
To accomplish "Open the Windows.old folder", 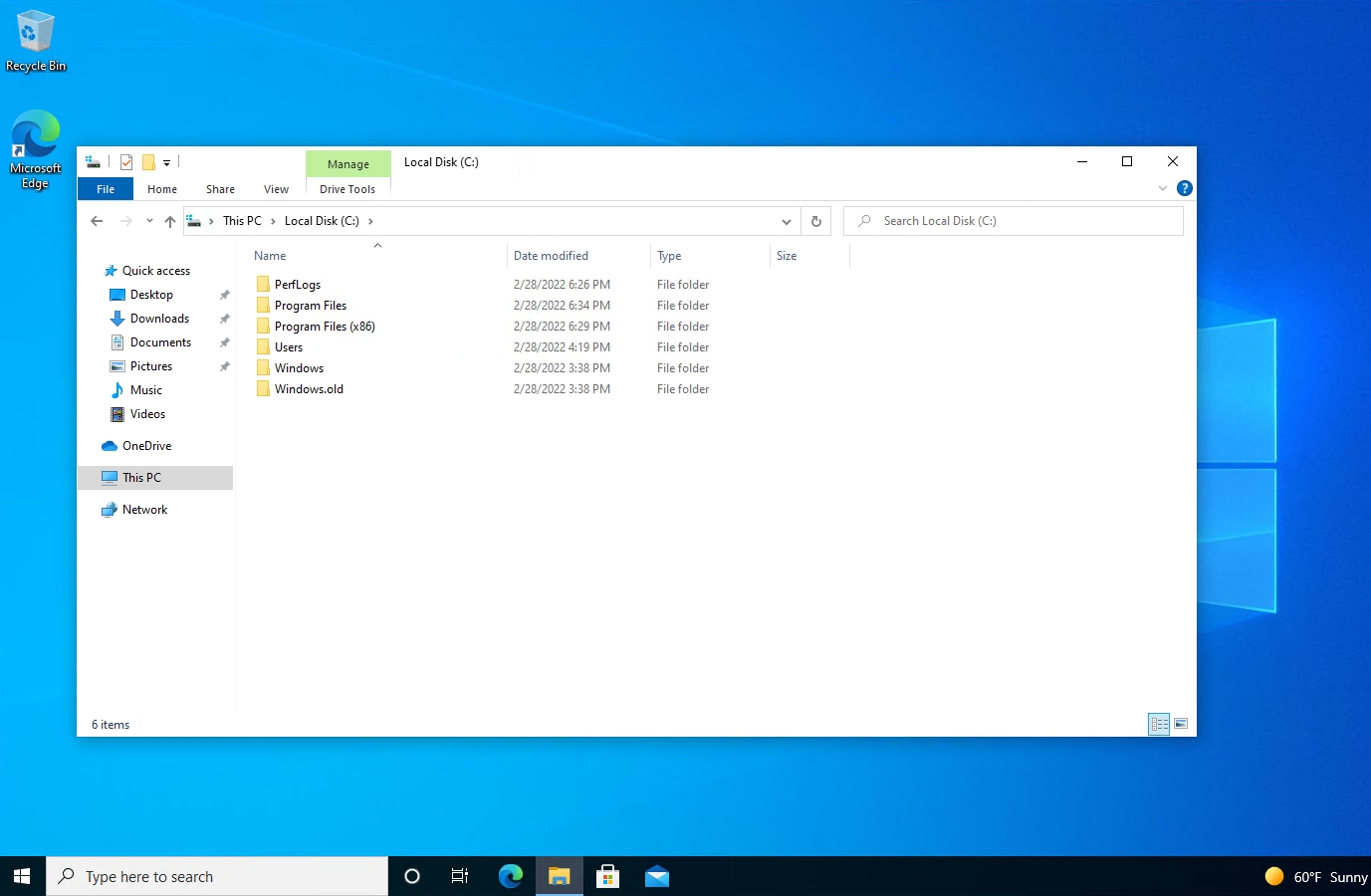I will click(309, 388).
